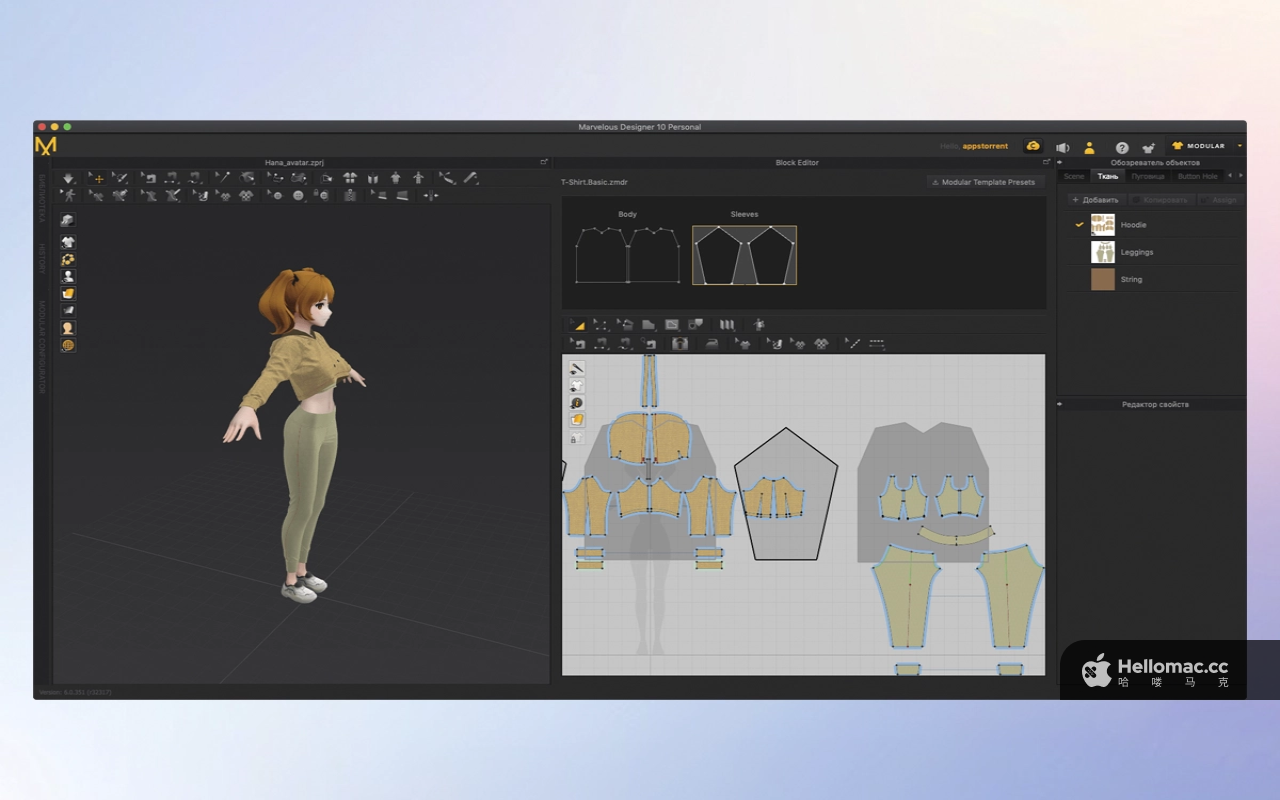The width and height of the screenshot is (1280, 800).
Task: Select the Edit Sewing tool in 2D toolbar
Action: [x=579, y=343]
